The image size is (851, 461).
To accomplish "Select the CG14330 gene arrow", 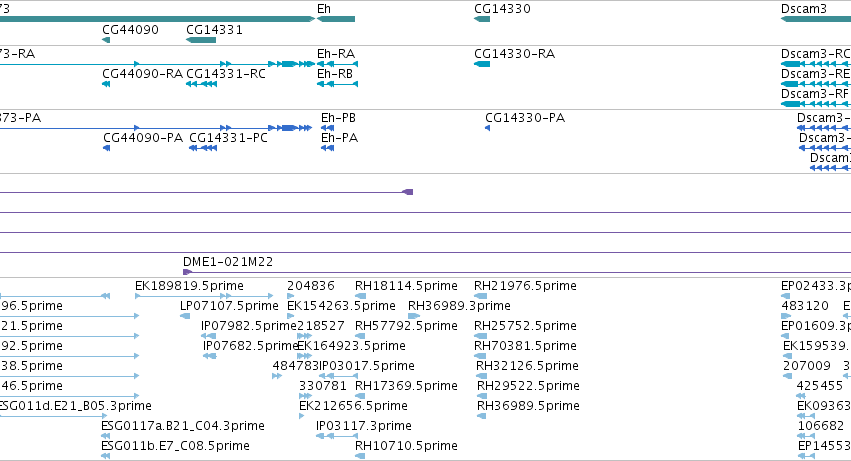I will (x=482, y=19).
